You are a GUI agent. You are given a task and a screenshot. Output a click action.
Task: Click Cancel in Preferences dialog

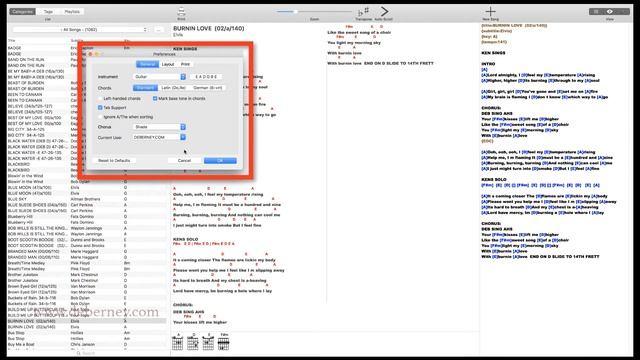(x=184, y=161)
